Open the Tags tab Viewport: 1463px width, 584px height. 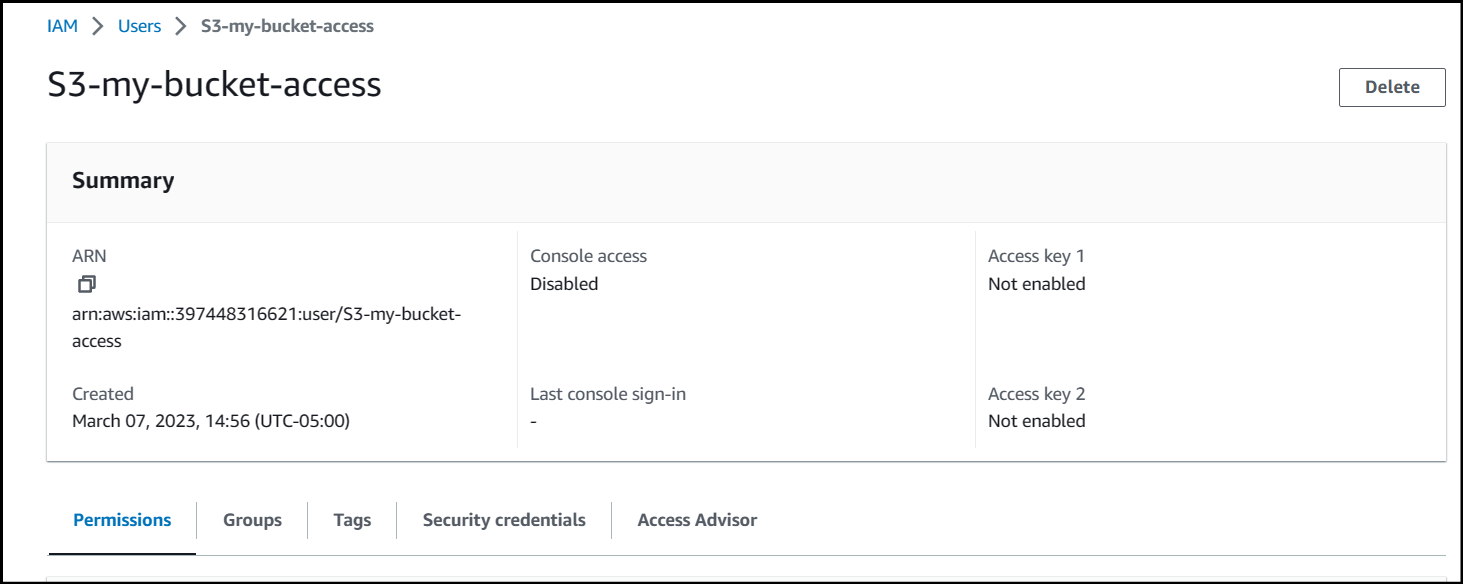click(x=352, y=520)
